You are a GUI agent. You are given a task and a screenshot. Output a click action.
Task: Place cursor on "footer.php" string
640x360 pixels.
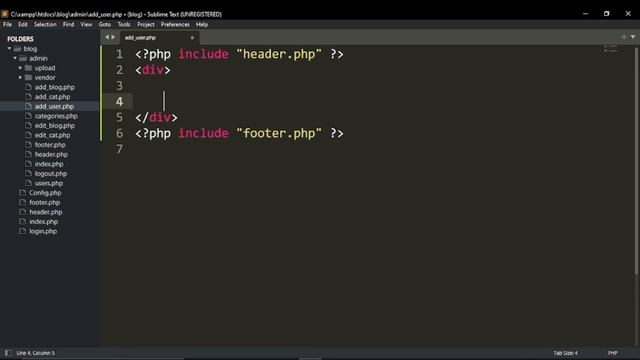tap(279, 133)
